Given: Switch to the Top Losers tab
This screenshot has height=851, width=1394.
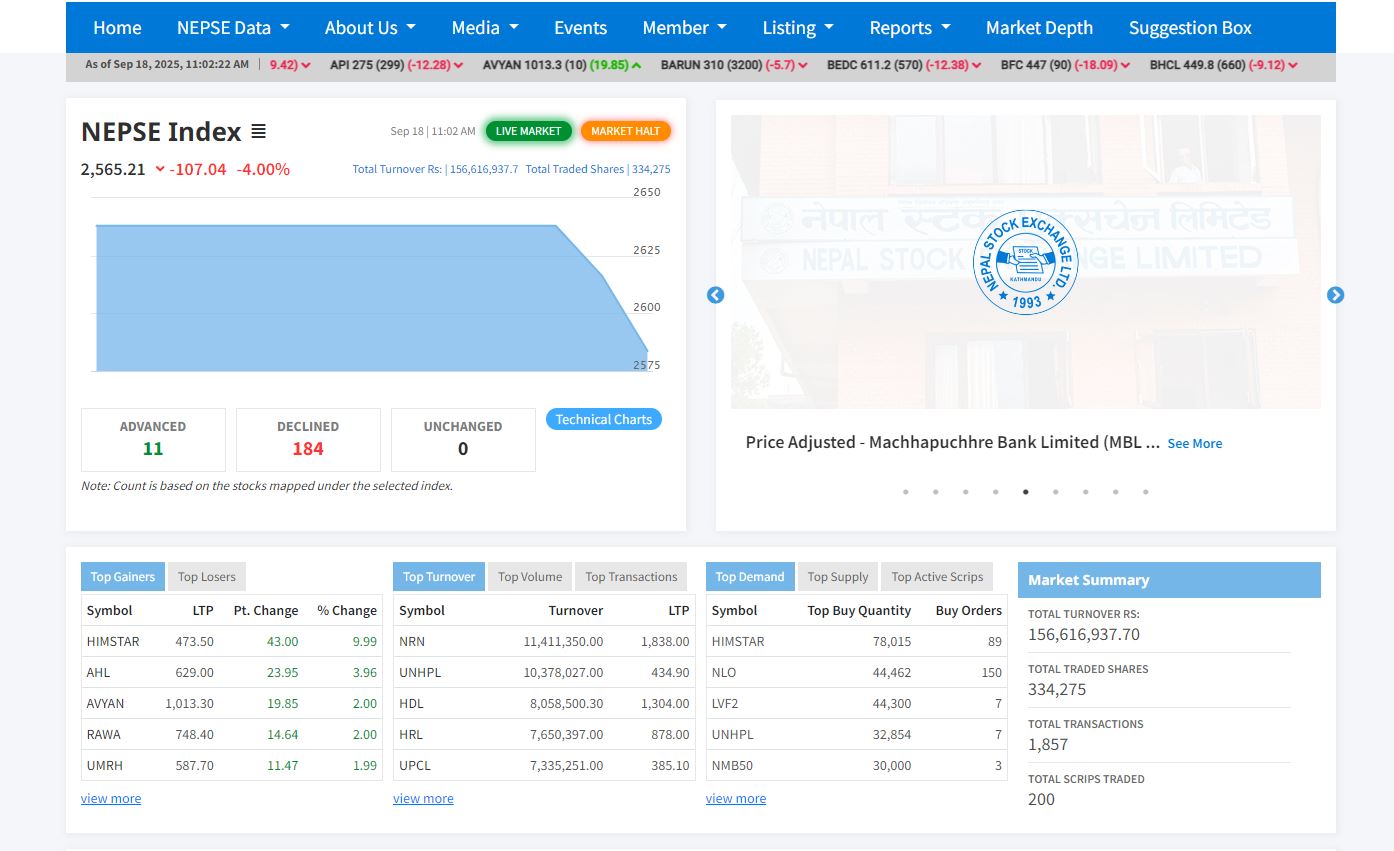Looking at the screenshot, I should click(x=207, y=577).
